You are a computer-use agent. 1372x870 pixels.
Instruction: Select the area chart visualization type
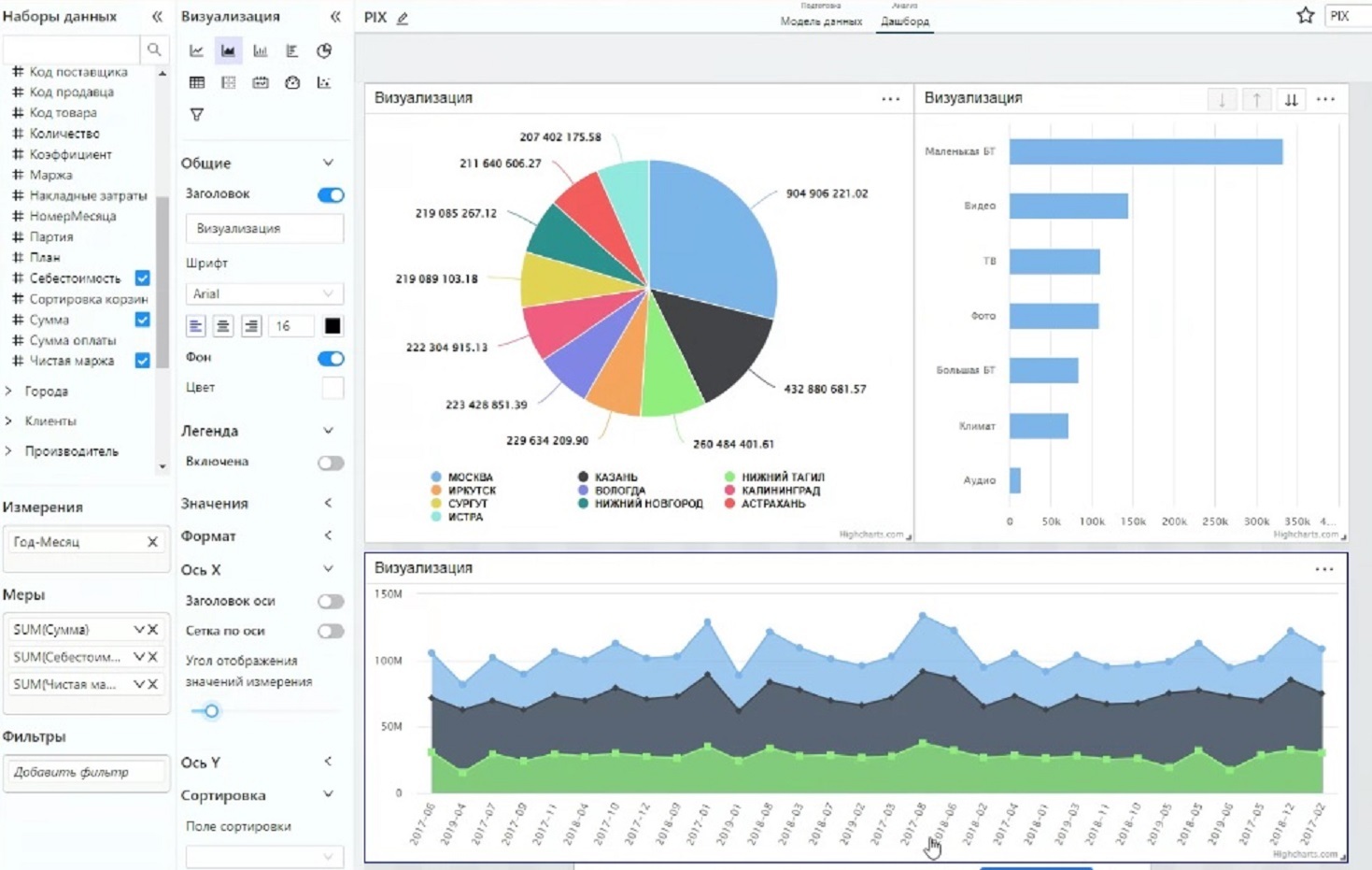(228, 50)
